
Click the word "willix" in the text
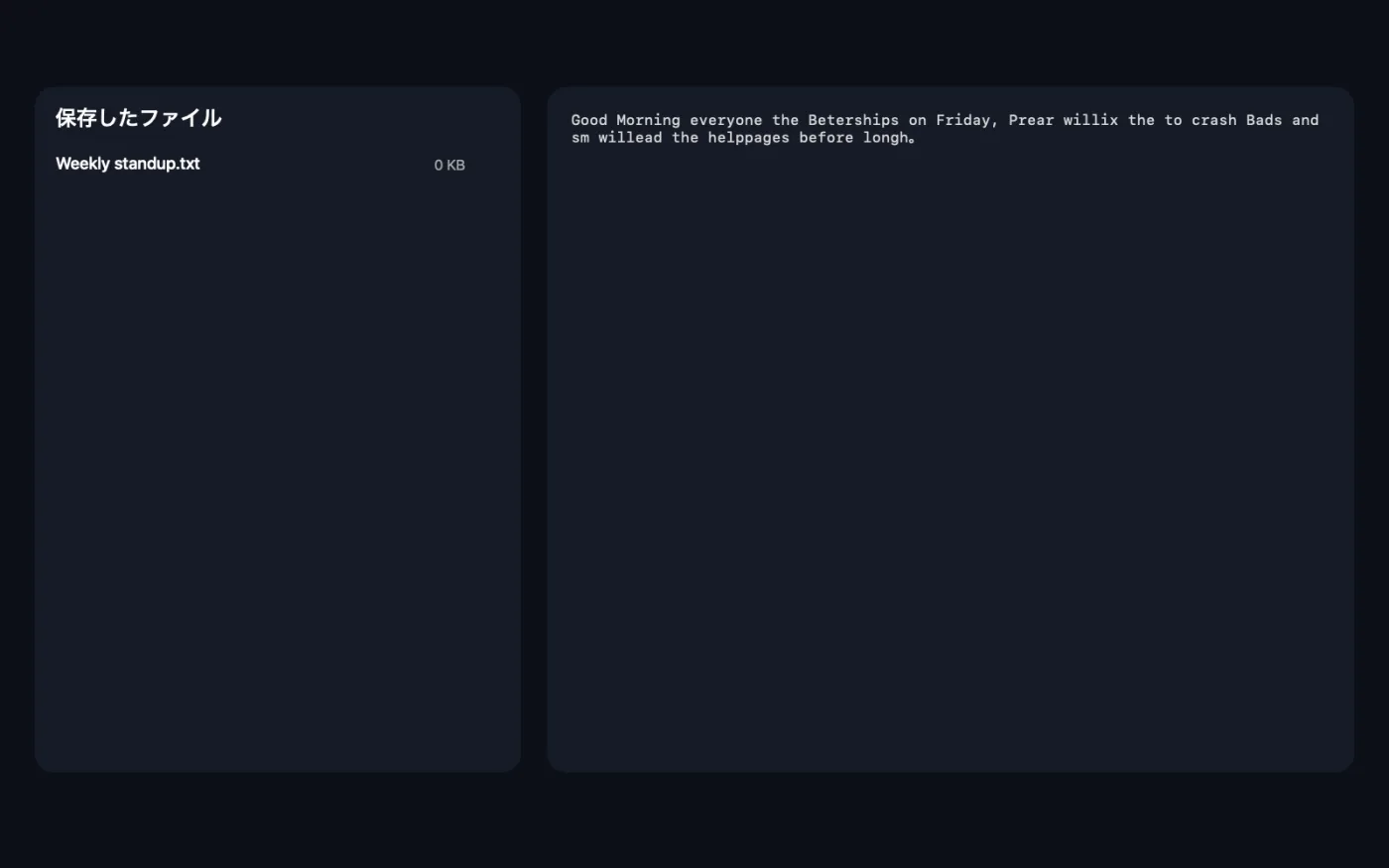1090,120
